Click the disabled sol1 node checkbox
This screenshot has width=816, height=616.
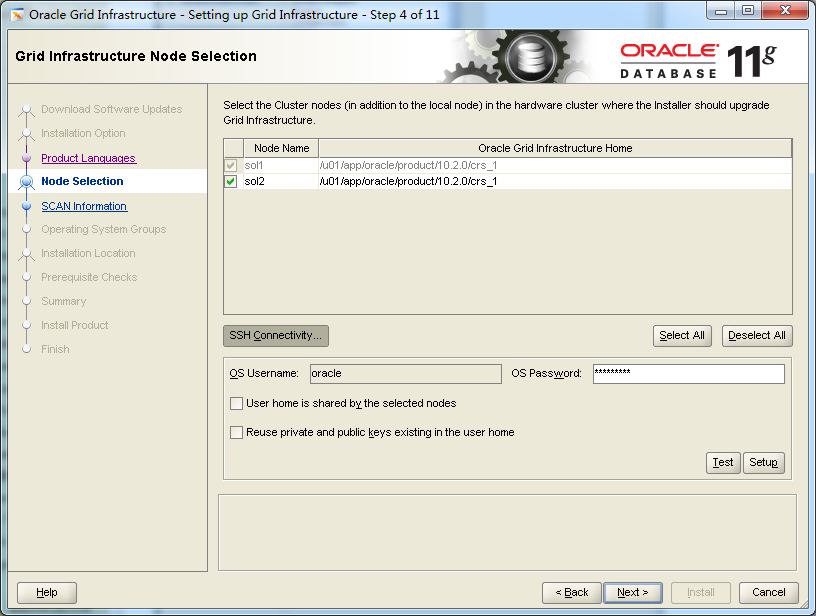[231, 165]
